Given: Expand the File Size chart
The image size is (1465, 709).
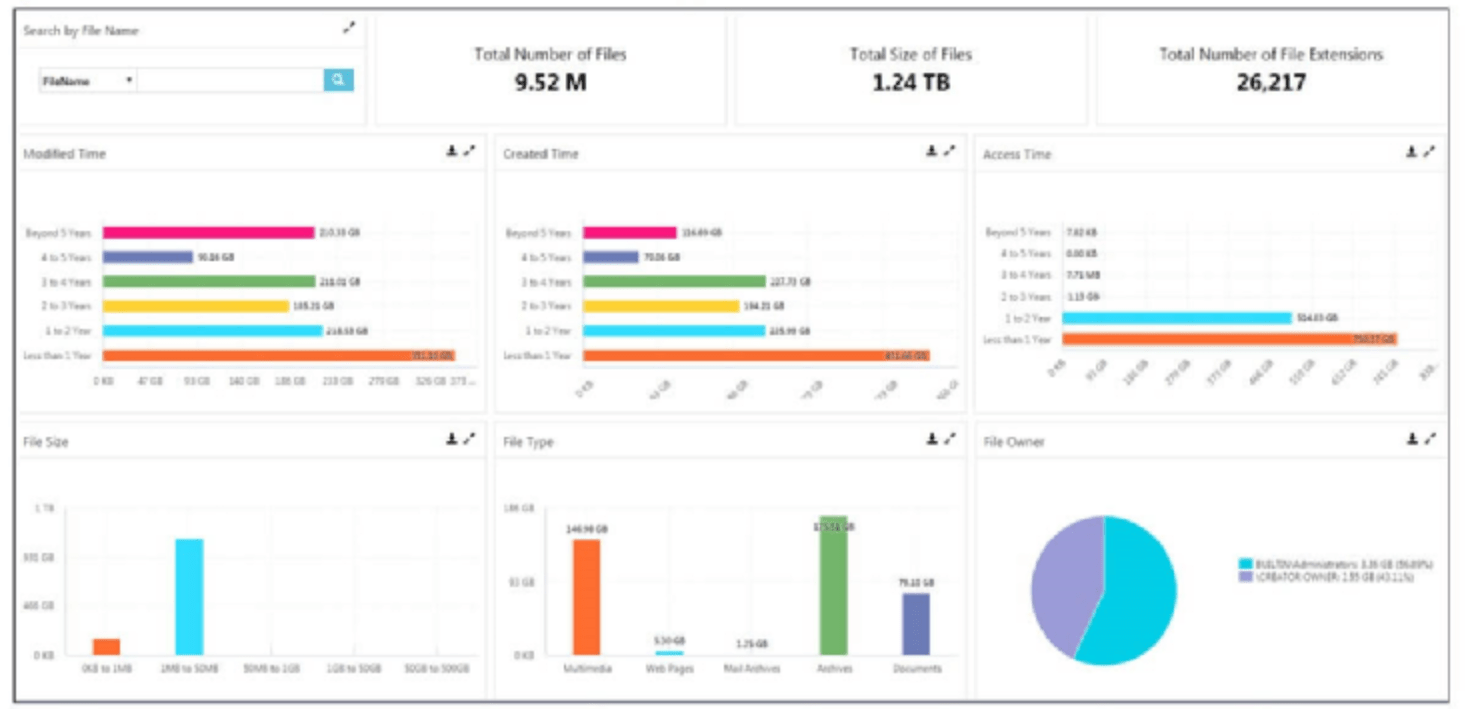Looking at the screenshot, I should coord(470,439).
